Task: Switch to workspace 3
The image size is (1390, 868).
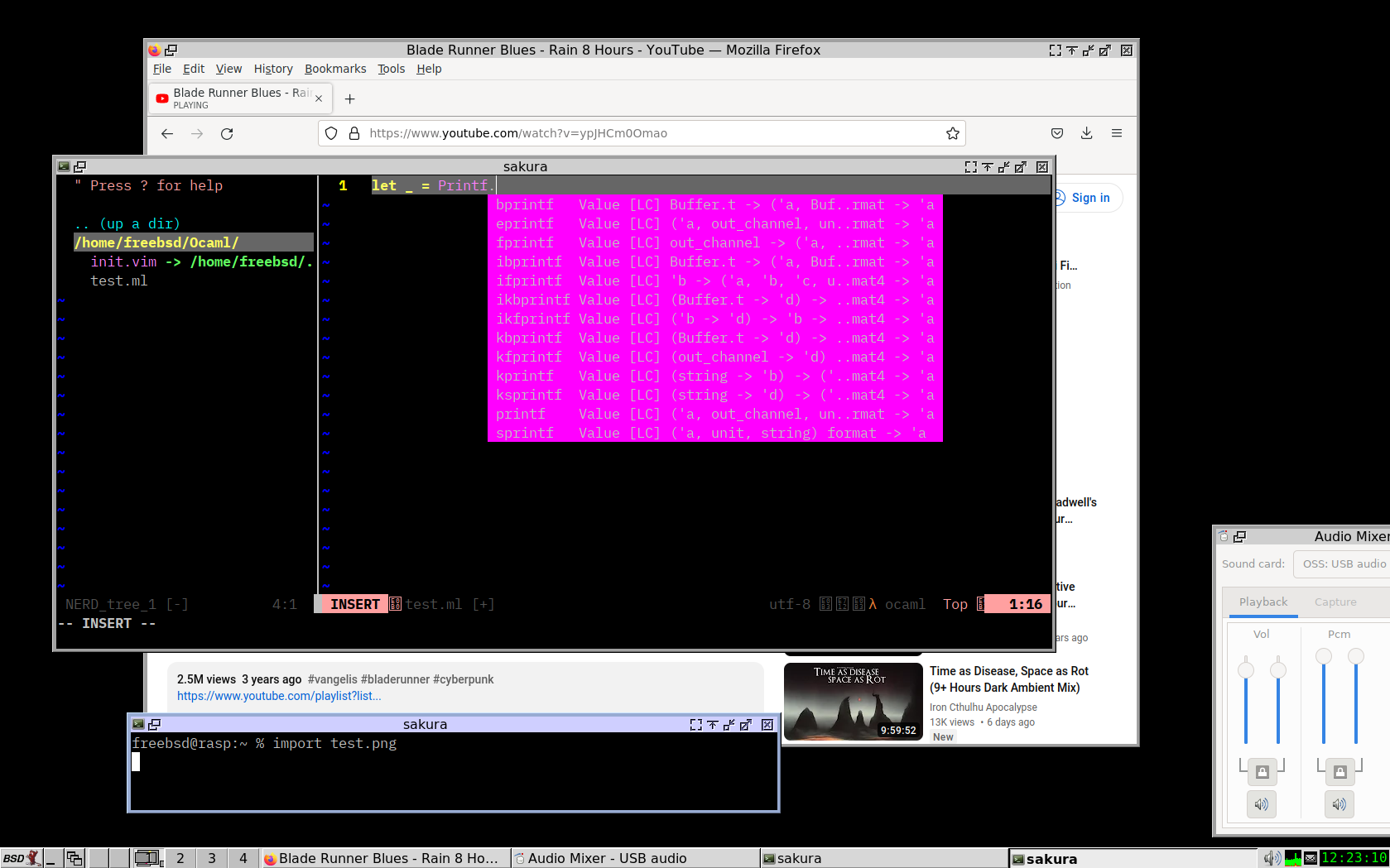Action: (212, 858)
